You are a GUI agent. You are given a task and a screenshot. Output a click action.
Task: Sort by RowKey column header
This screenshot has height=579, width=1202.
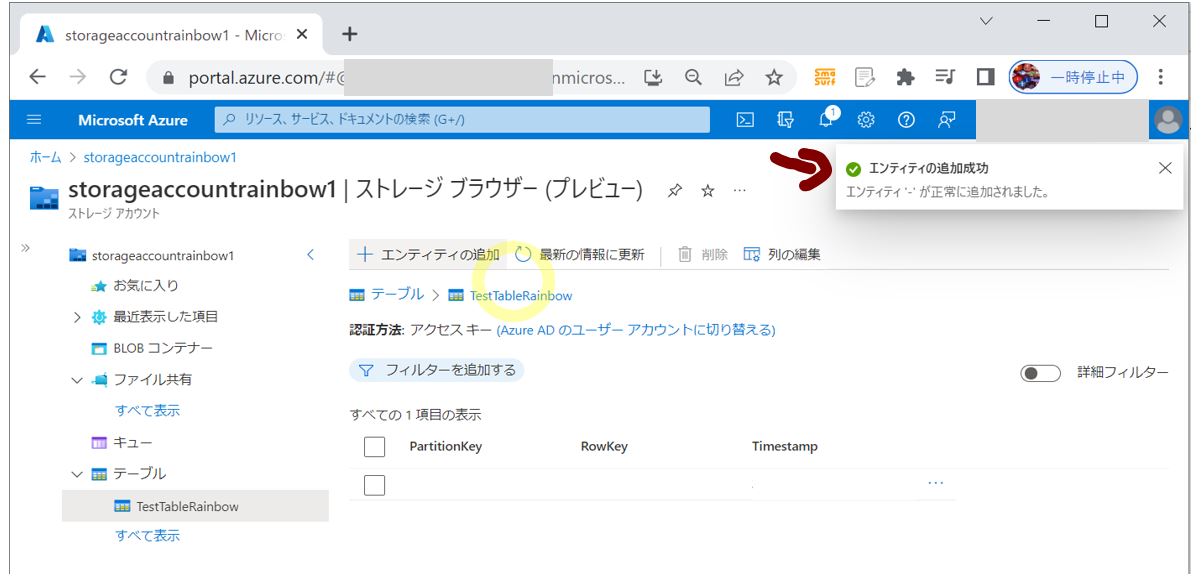tap(604, 447)
